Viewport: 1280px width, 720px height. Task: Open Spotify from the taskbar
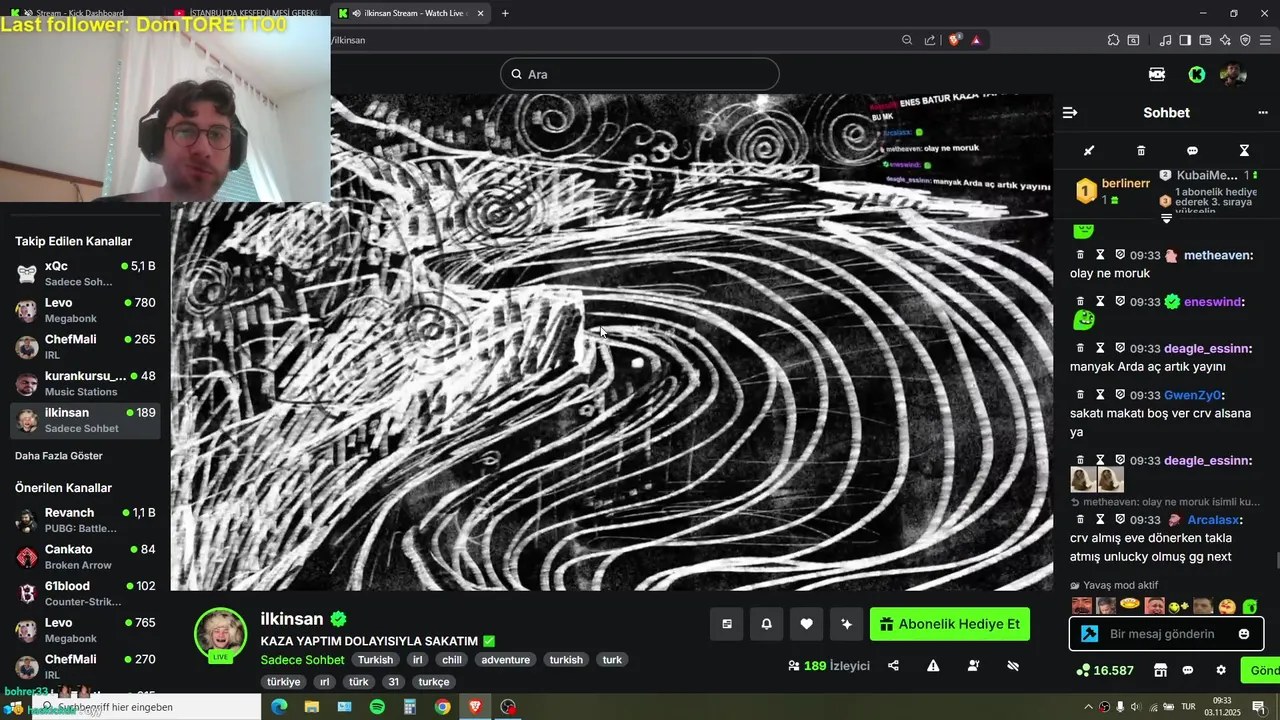coord(377,707)
